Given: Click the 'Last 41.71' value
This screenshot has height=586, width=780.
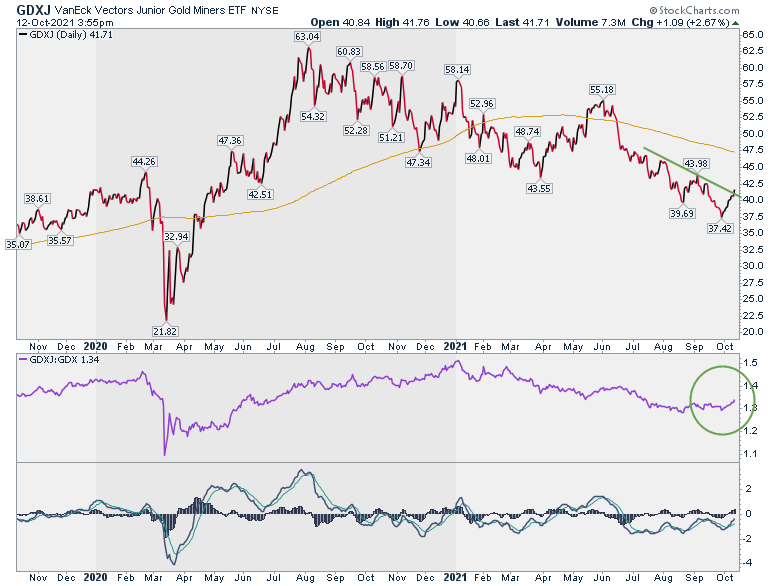Looking at the screenshot, I should 523,22.
